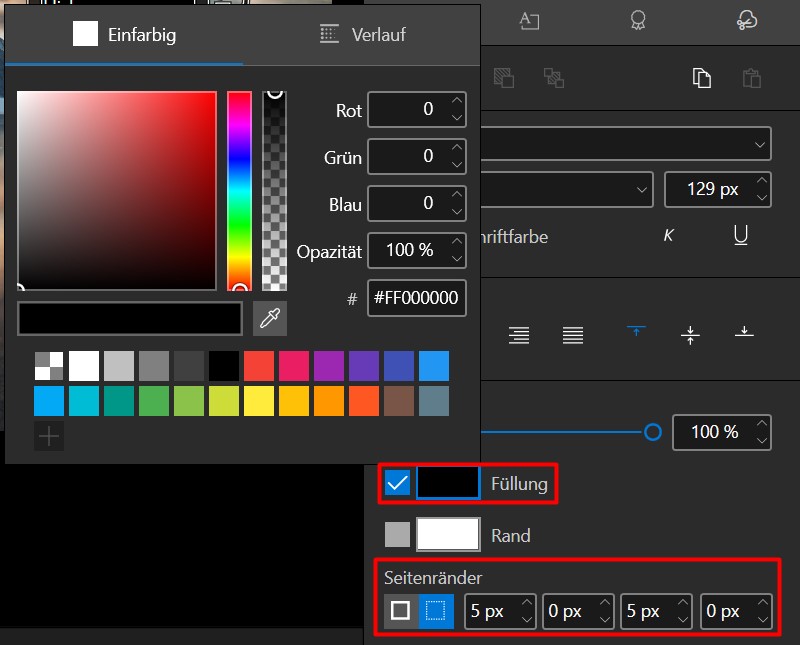
Task: Click the current color preview bar
Action: tap(130, 318)
